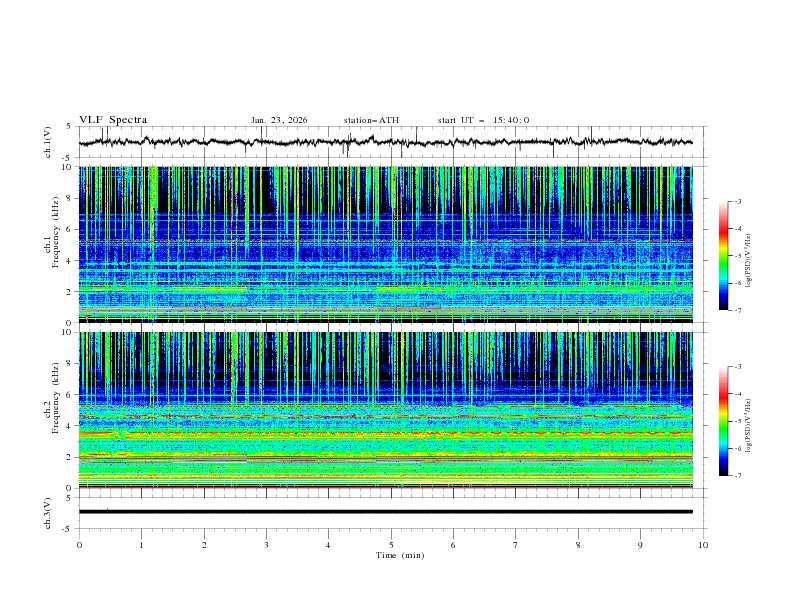Screen dimensions: 792x612
Task: Click the date label "Jan. 23, 2026"
Action: click(x=279, y=120)
